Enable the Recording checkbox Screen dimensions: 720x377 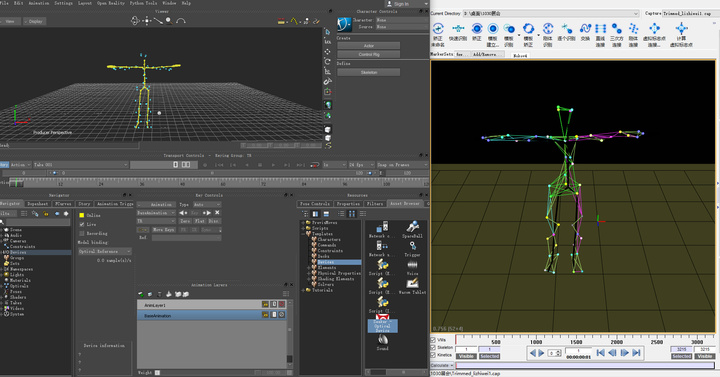[x=82, y=233]
